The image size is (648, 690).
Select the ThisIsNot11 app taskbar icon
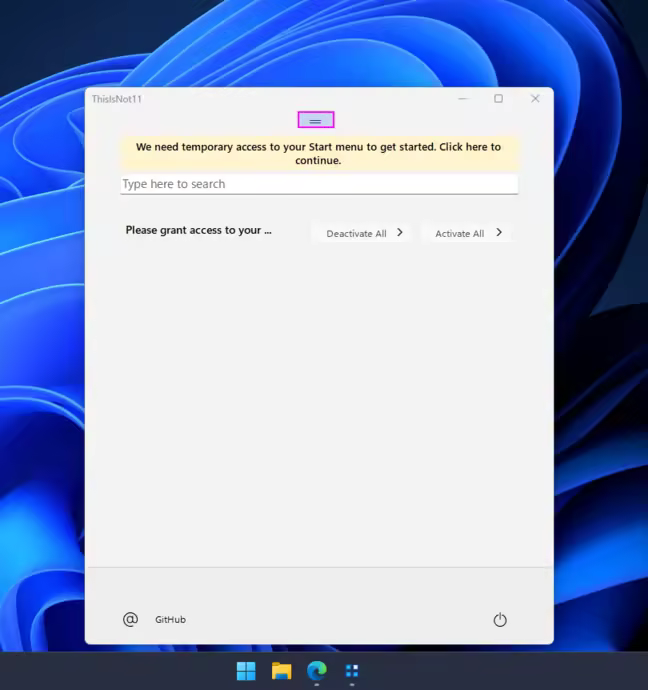(x=352, y=671)
